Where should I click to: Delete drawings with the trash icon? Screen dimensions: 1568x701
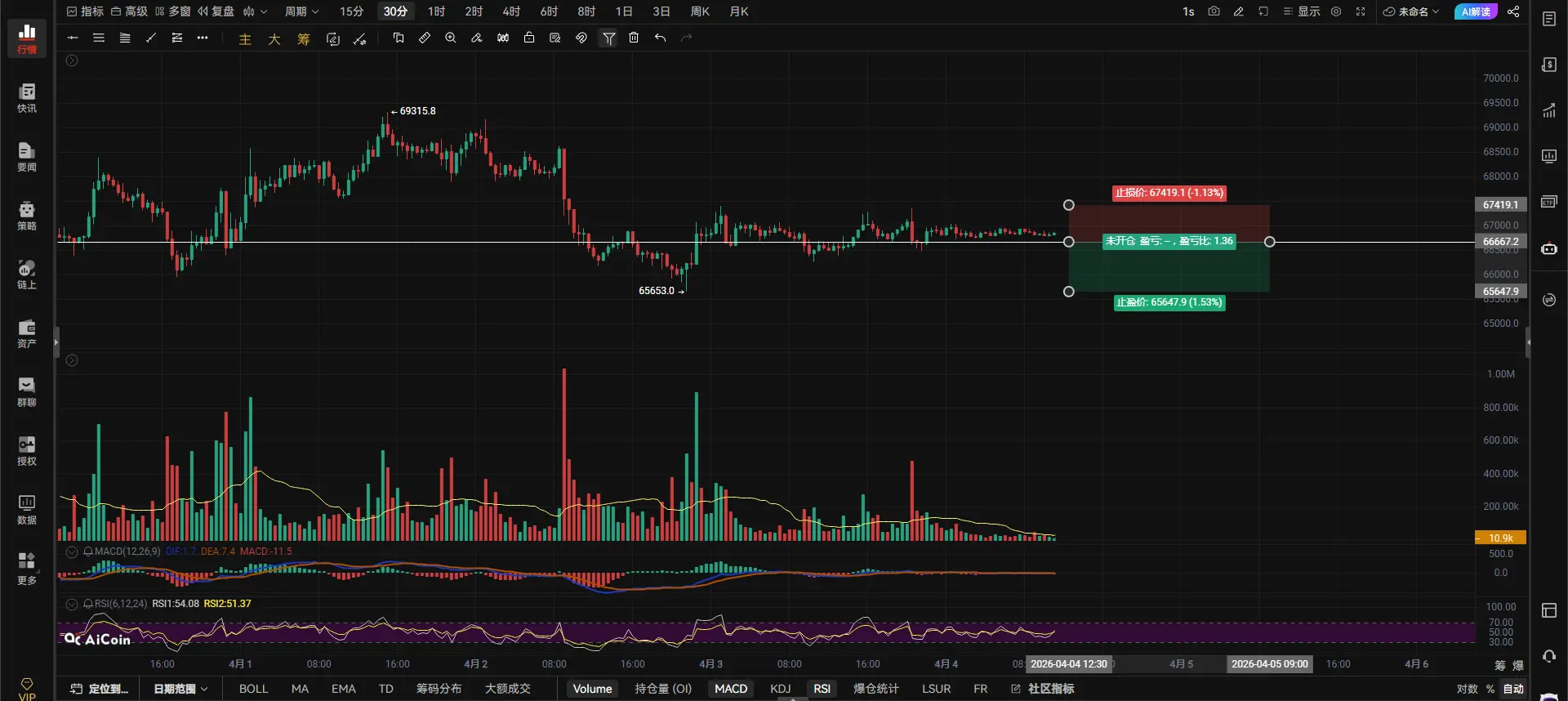click(x=634, y=38)
